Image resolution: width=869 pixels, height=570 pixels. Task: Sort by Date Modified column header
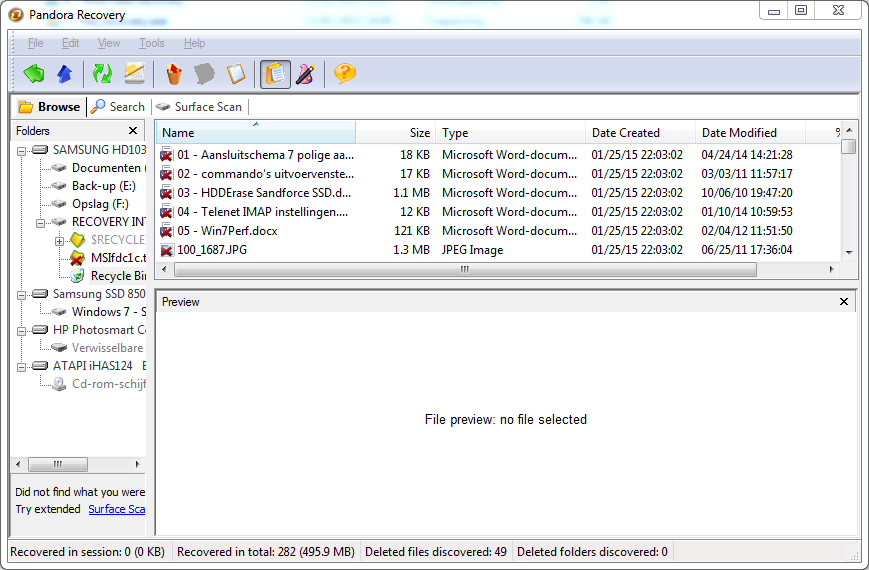tap(750, 133)
